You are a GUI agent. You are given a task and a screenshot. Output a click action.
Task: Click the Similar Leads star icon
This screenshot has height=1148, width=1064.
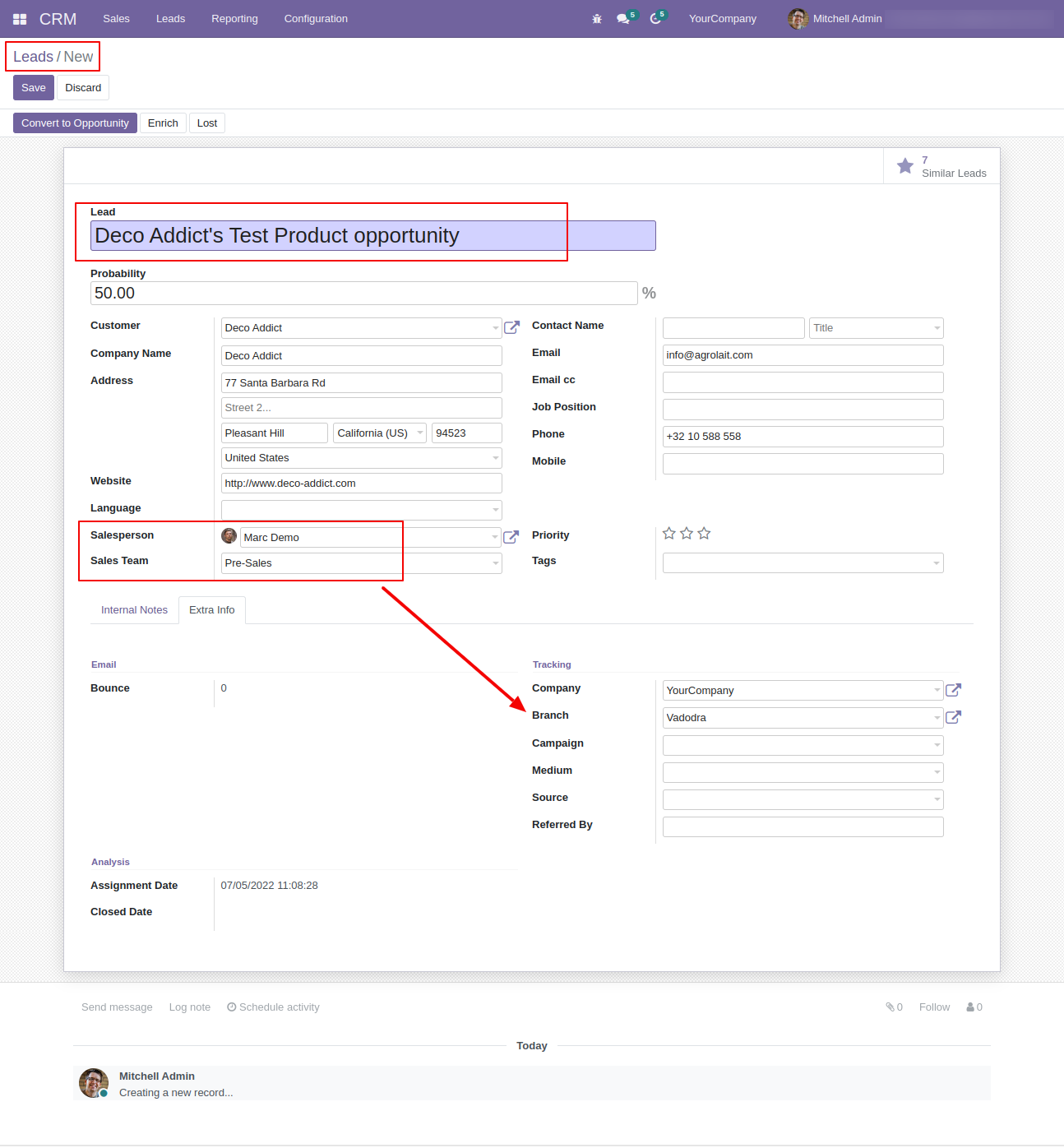[905, 166]
